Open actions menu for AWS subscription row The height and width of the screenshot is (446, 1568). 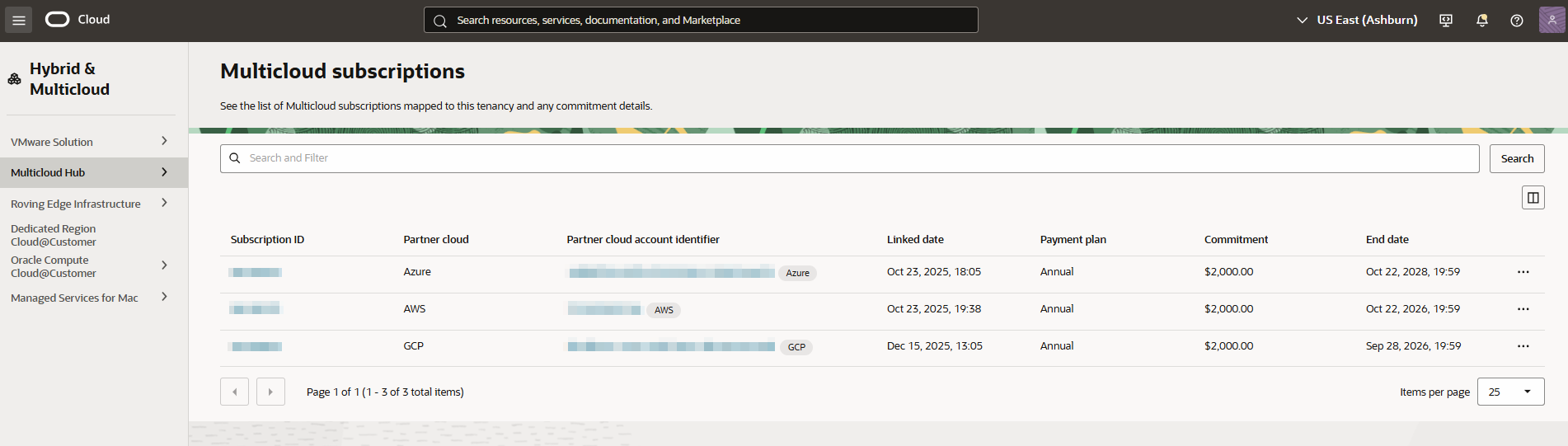(1523, 309)
